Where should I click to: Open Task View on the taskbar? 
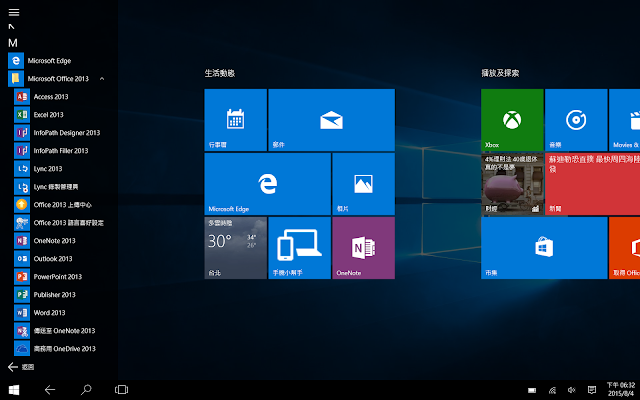click(121, 390)
